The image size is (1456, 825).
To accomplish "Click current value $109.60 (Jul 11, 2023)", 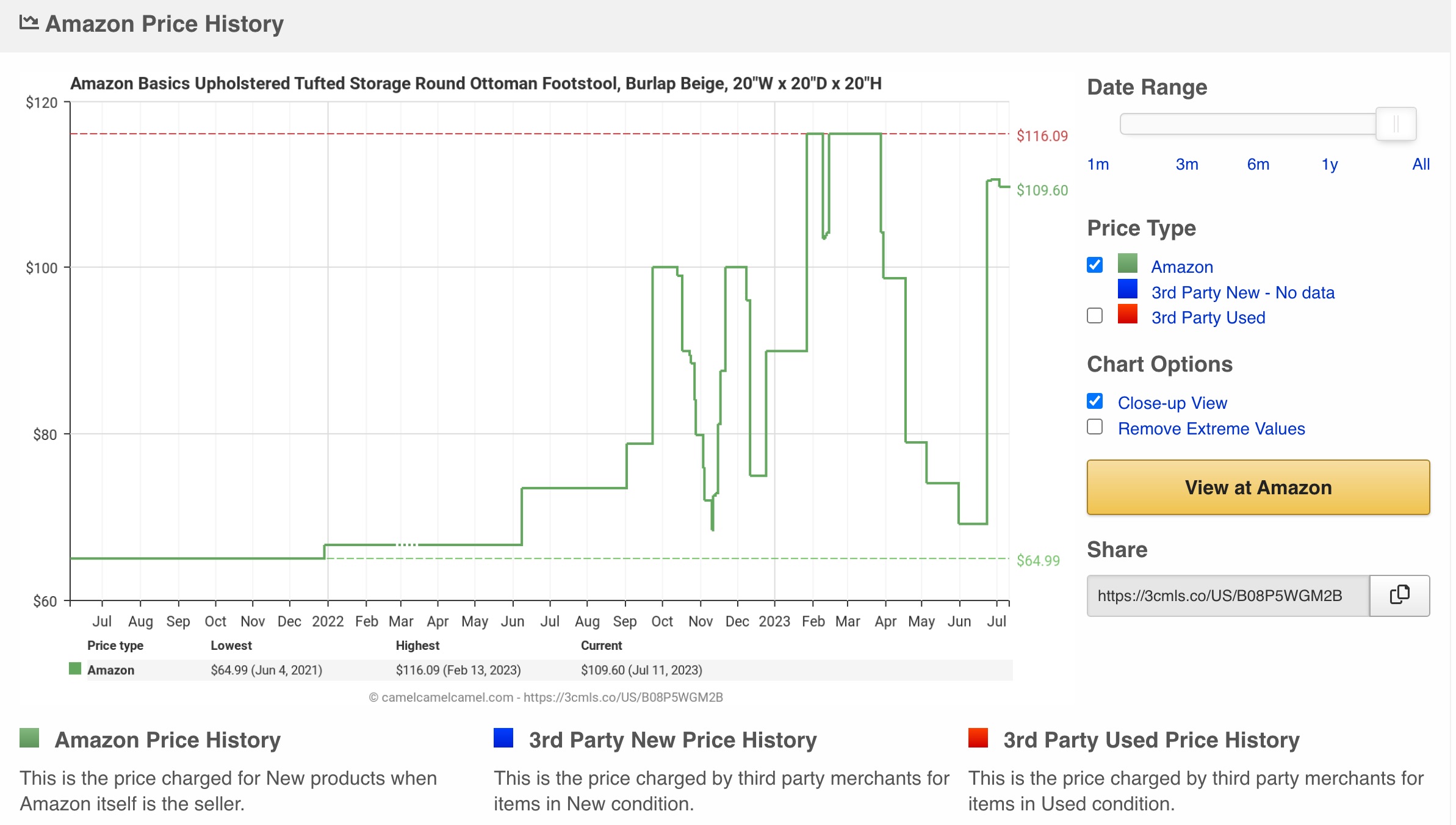I will 641,669.
